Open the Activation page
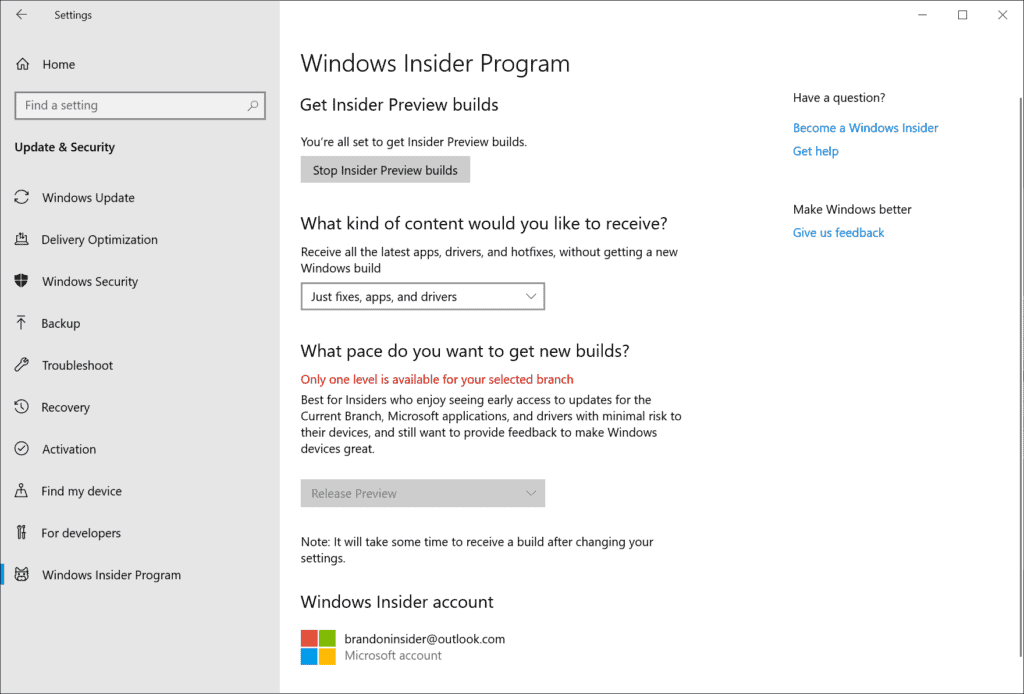This screenshot has width=1024, height=694. pos(70,449)
